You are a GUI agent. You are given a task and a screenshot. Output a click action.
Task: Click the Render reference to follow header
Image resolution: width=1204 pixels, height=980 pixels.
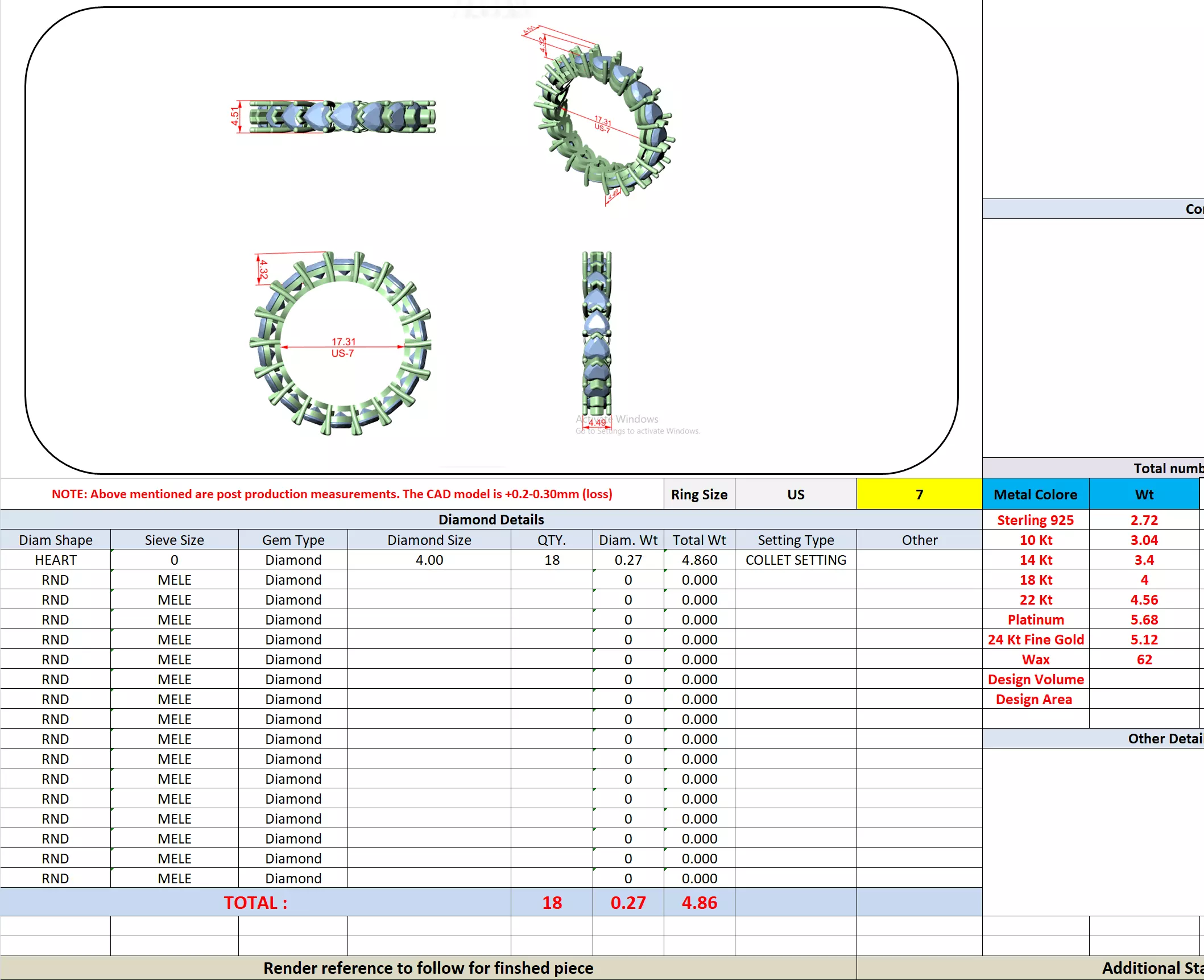pyautogui.click(x=428, y=968)
